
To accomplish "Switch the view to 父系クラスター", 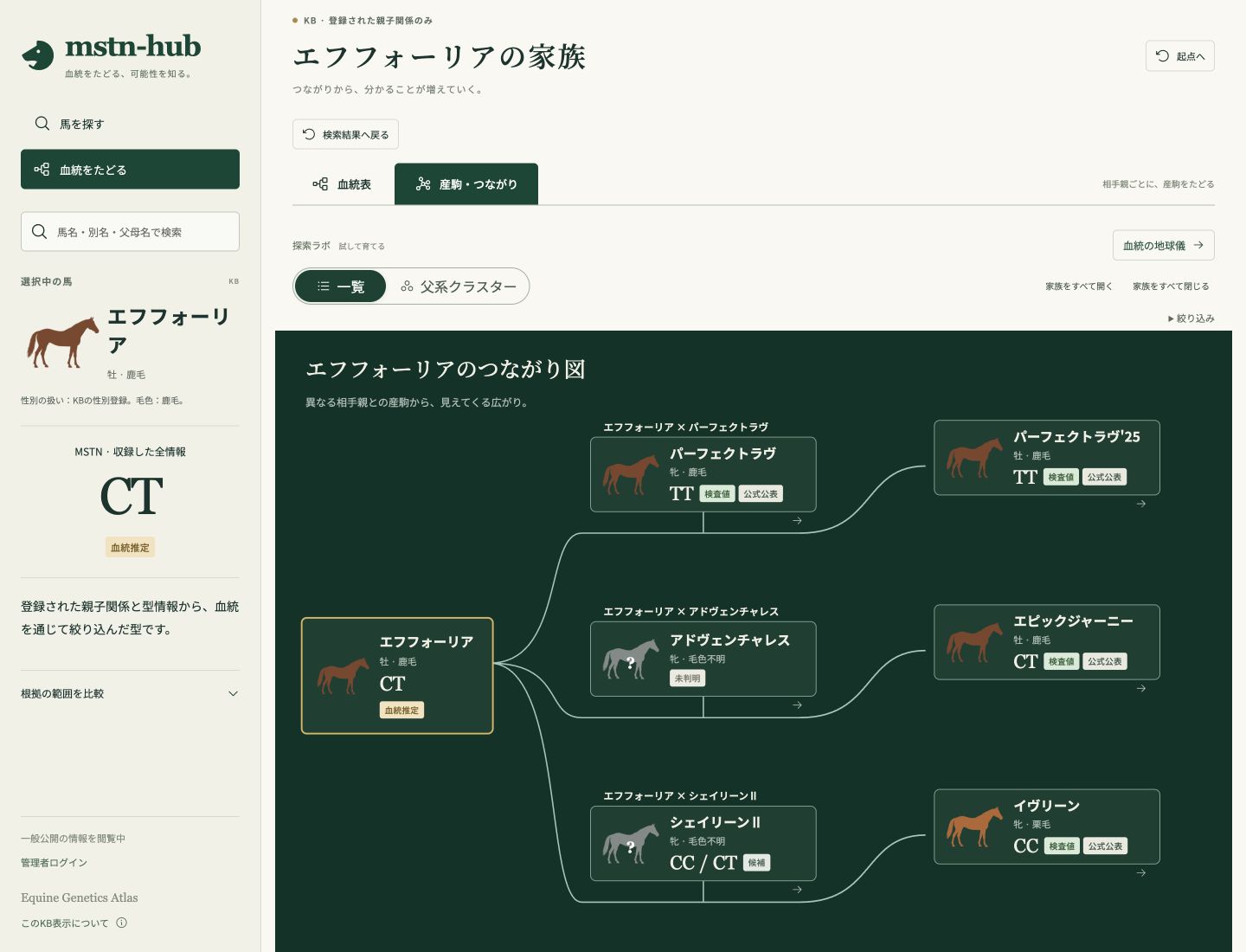I will 458,286.
